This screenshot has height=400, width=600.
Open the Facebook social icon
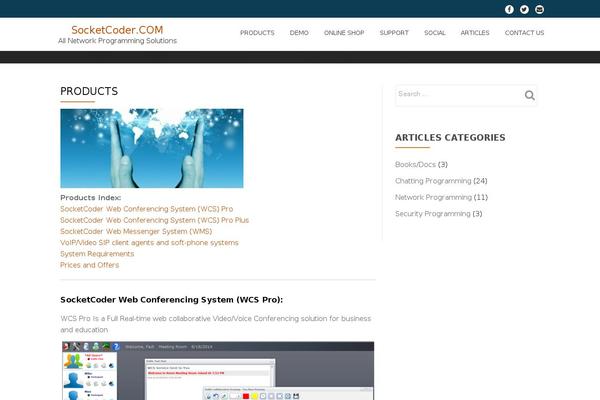coord(509,9)
